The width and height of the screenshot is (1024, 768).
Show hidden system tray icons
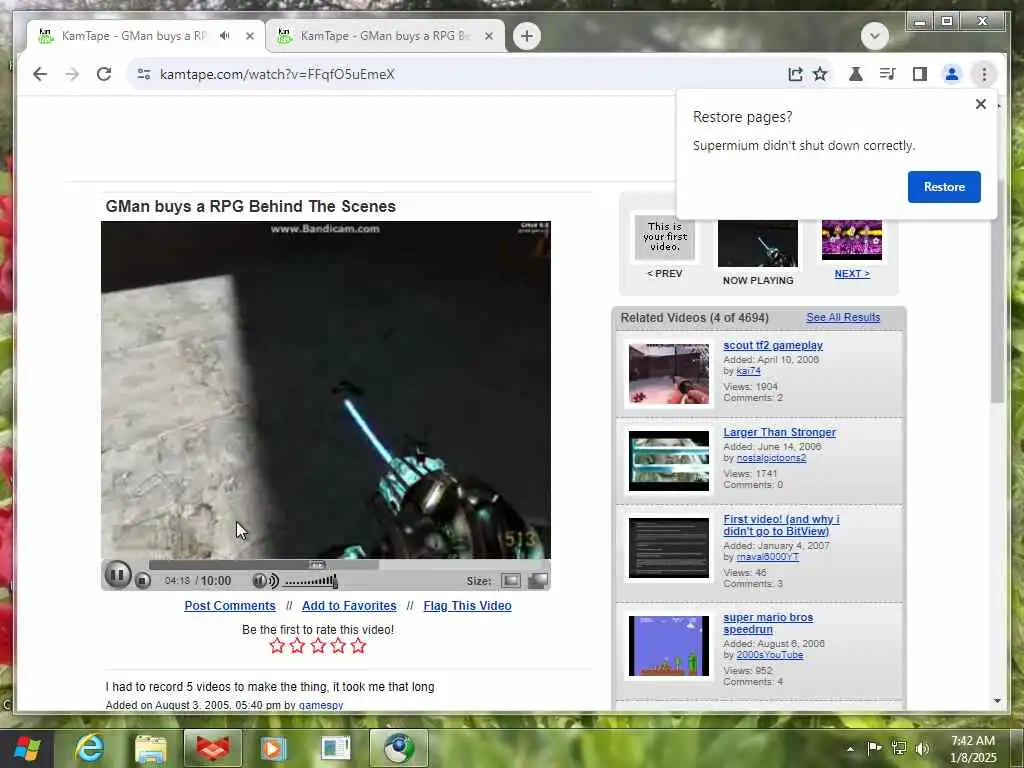tap(850, 748)
